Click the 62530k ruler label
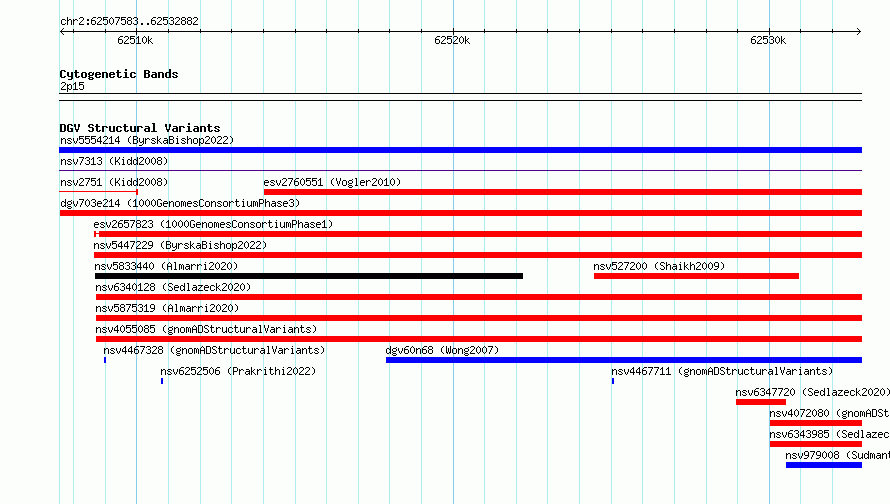Image resolution: width=890 pixels, height=504 pixels. point(768,40)
